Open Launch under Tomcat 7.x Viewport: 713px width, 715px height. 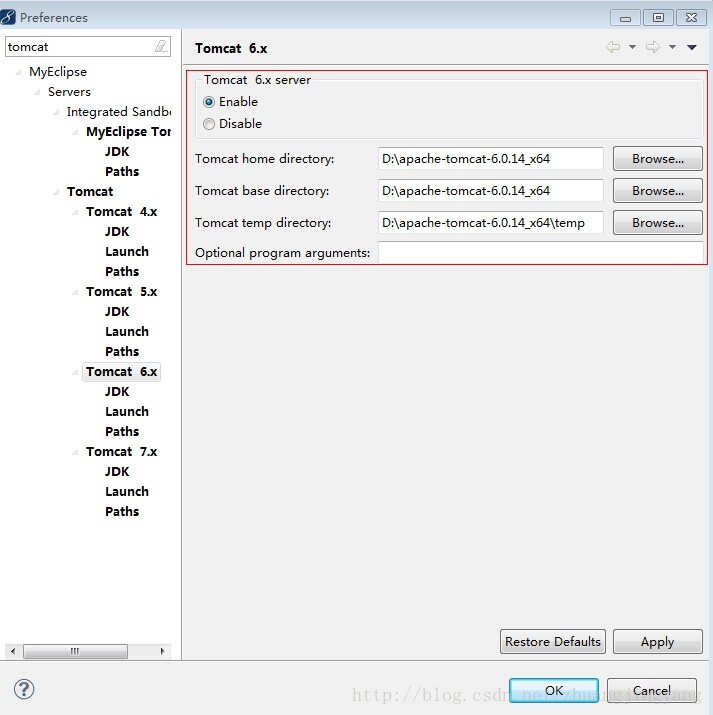(x=127, y=492)
